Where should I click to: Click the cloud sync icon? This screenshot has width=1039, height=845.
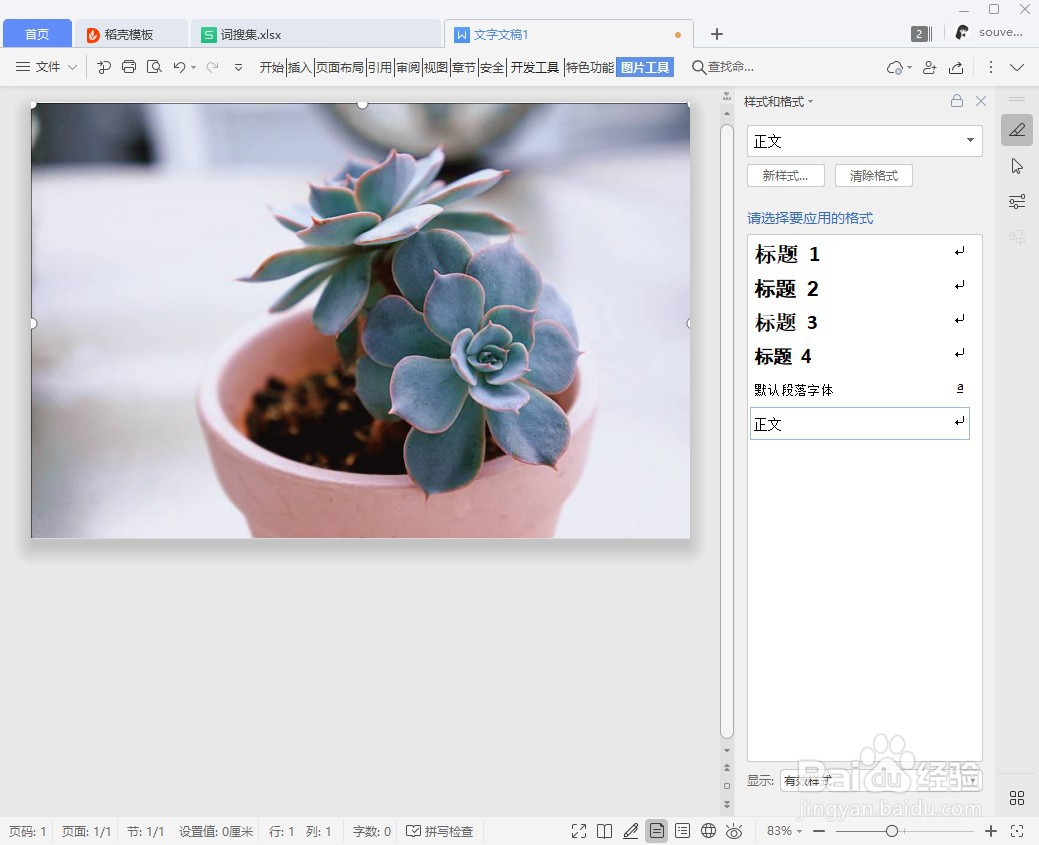coord(895,68)
